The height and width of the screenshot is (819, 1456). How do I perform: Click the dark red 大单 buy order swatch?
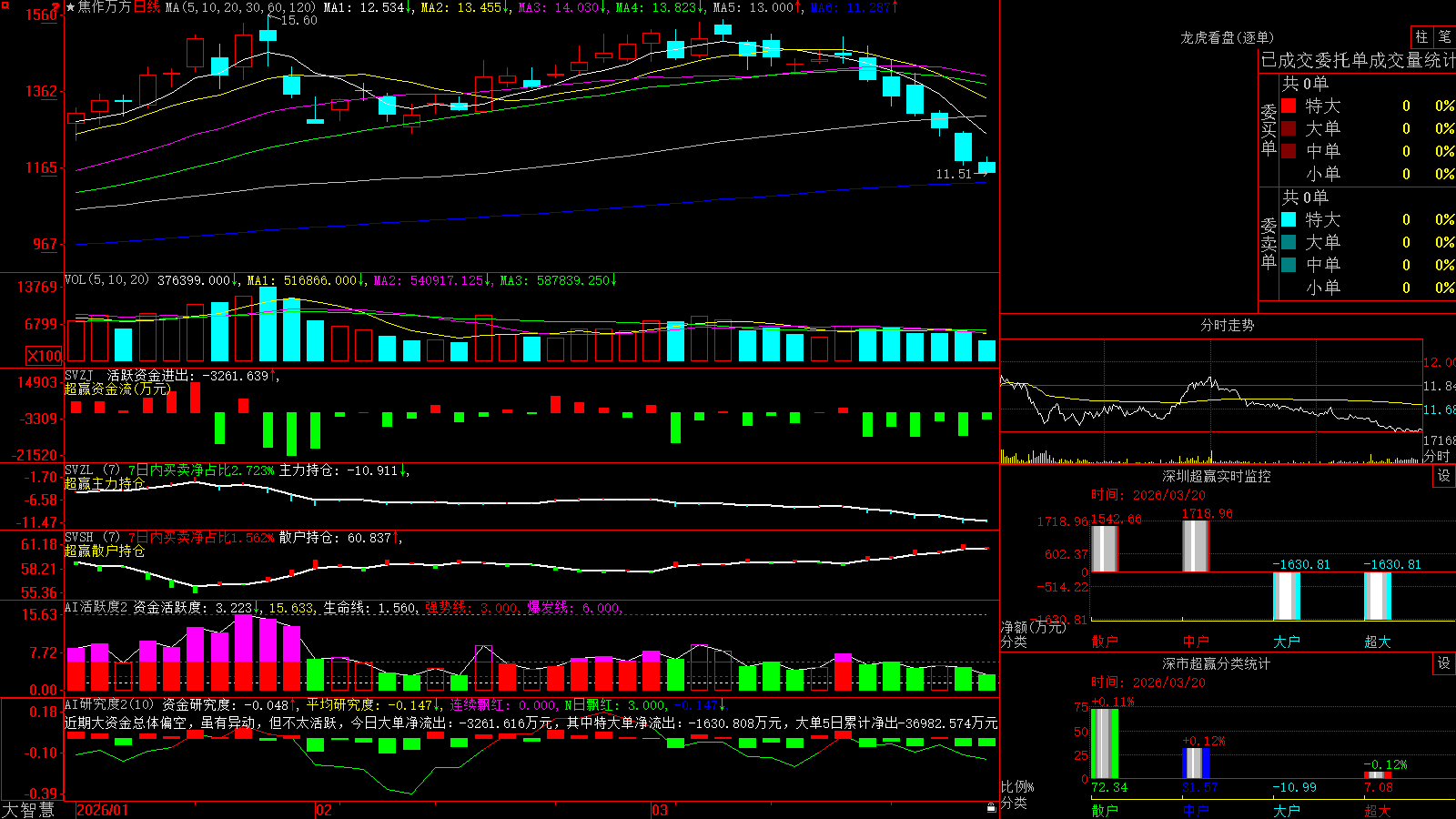coord(1289,128)
